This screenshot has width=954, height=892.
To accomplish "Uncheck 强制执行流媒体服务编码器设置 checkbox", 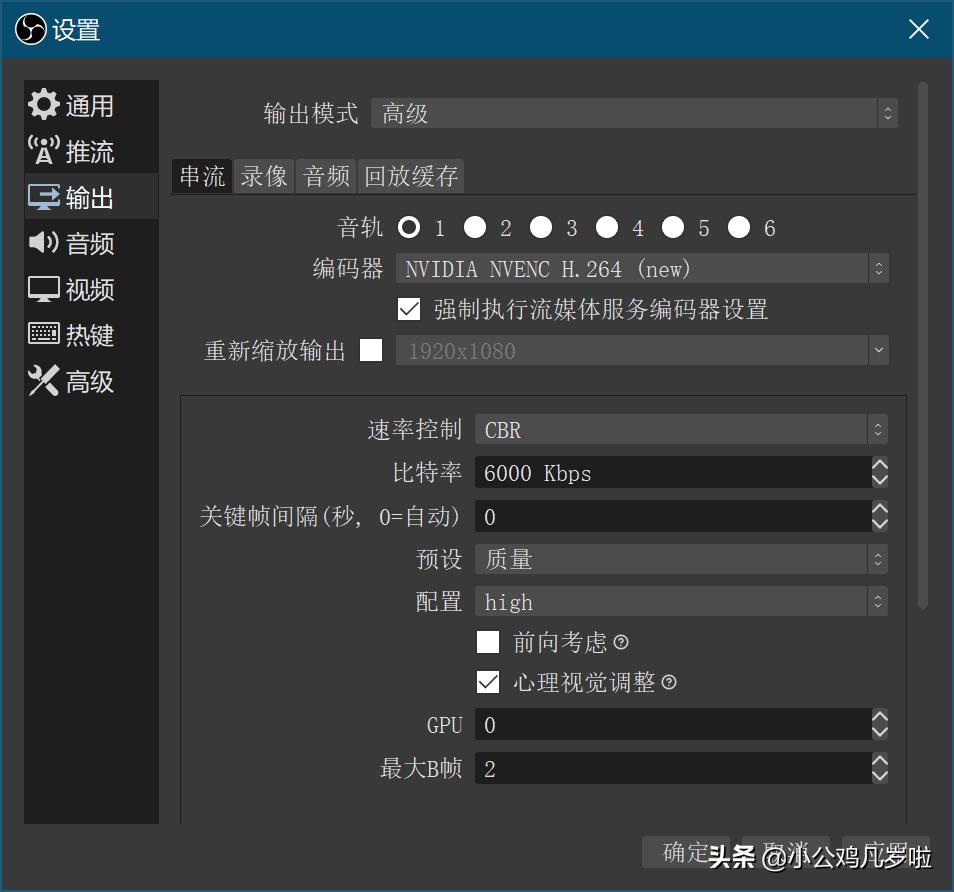I will pos(409,309).
